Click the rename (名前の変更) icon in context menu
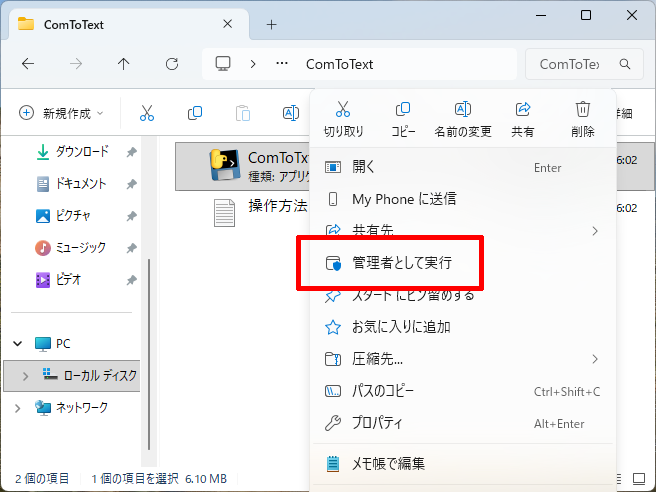Image resolution: width=656 pixels, height=492 pixels. [x=462, y=110]
